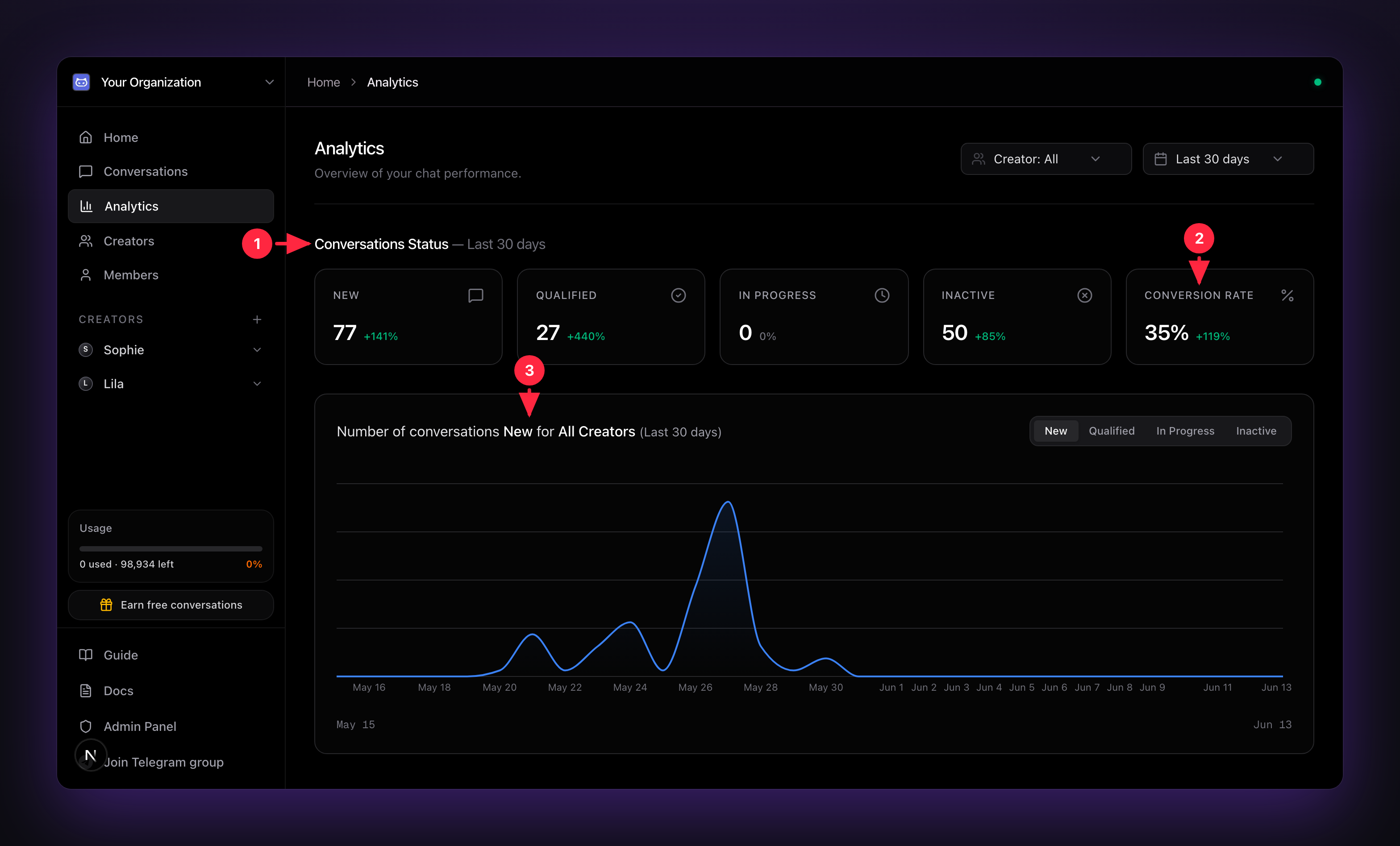Click the Jun 11 axis label

[x=1217, y=687]
